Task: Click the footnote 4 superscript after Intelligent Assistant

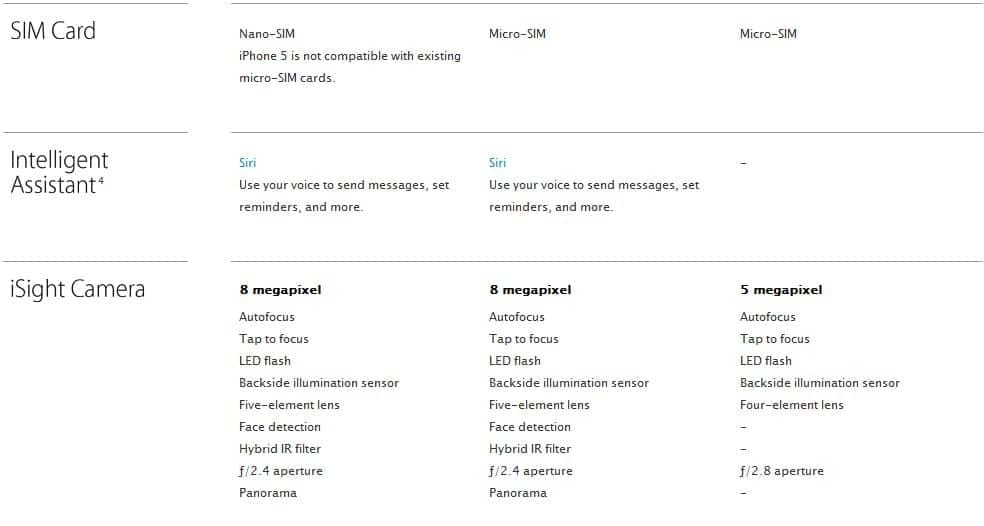Action: click(x=101, y=180)
